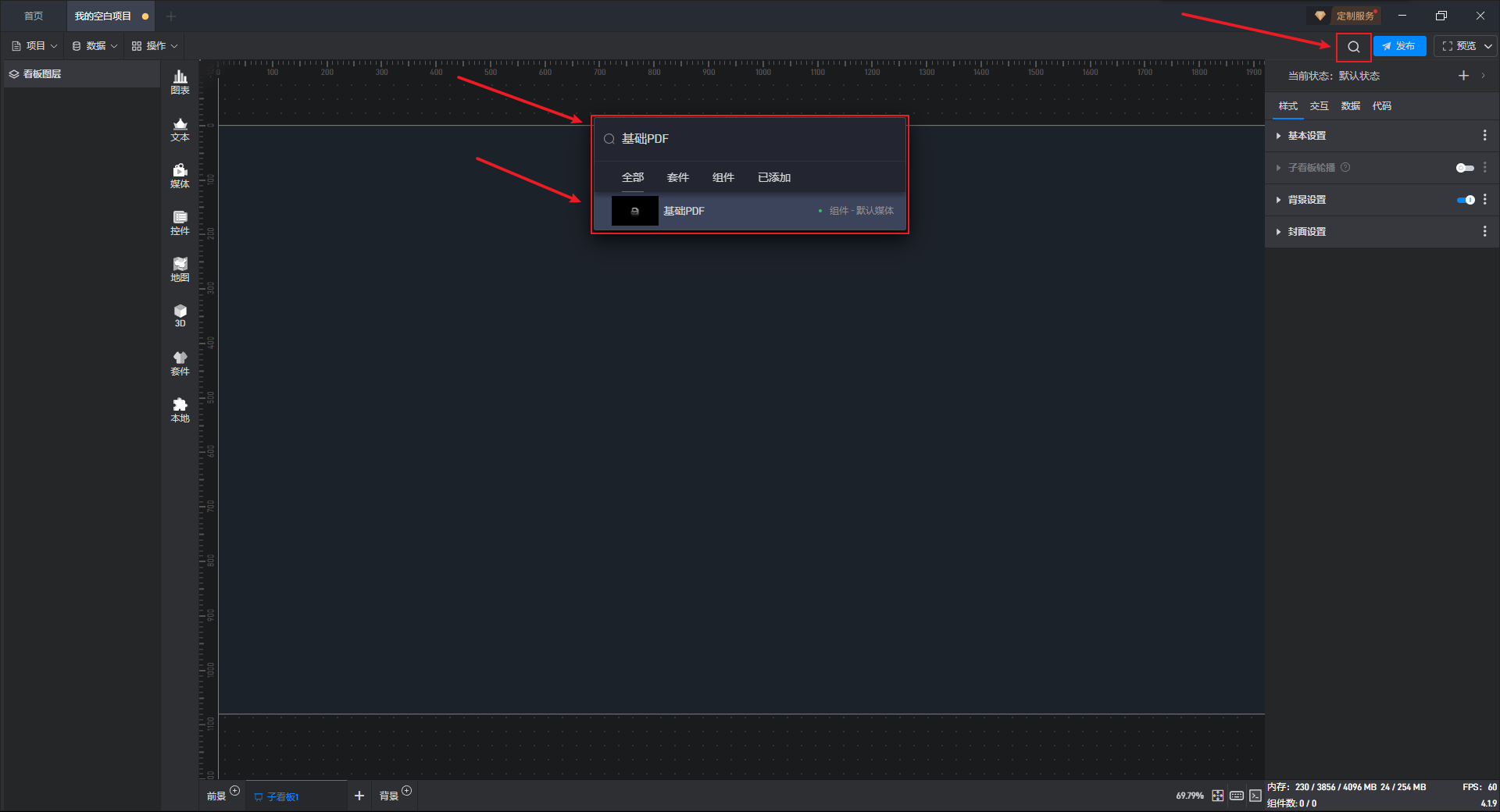Viewport: 1500px width, 812px height.
Task: Select the 基础PDF search result row
Action: (x=750, y=211)
